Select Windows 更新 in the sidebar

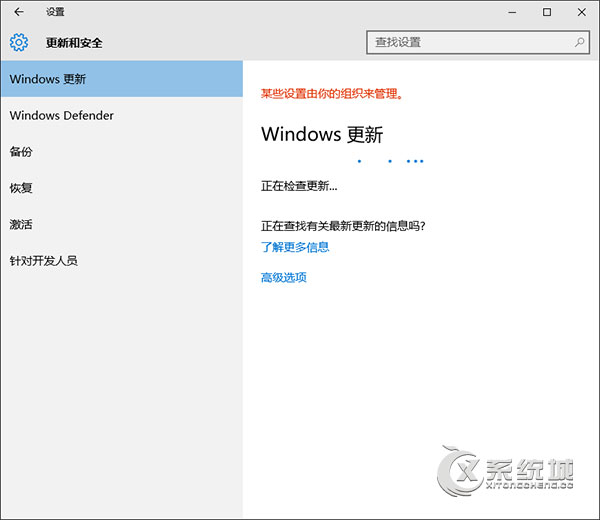pos(122,79)
